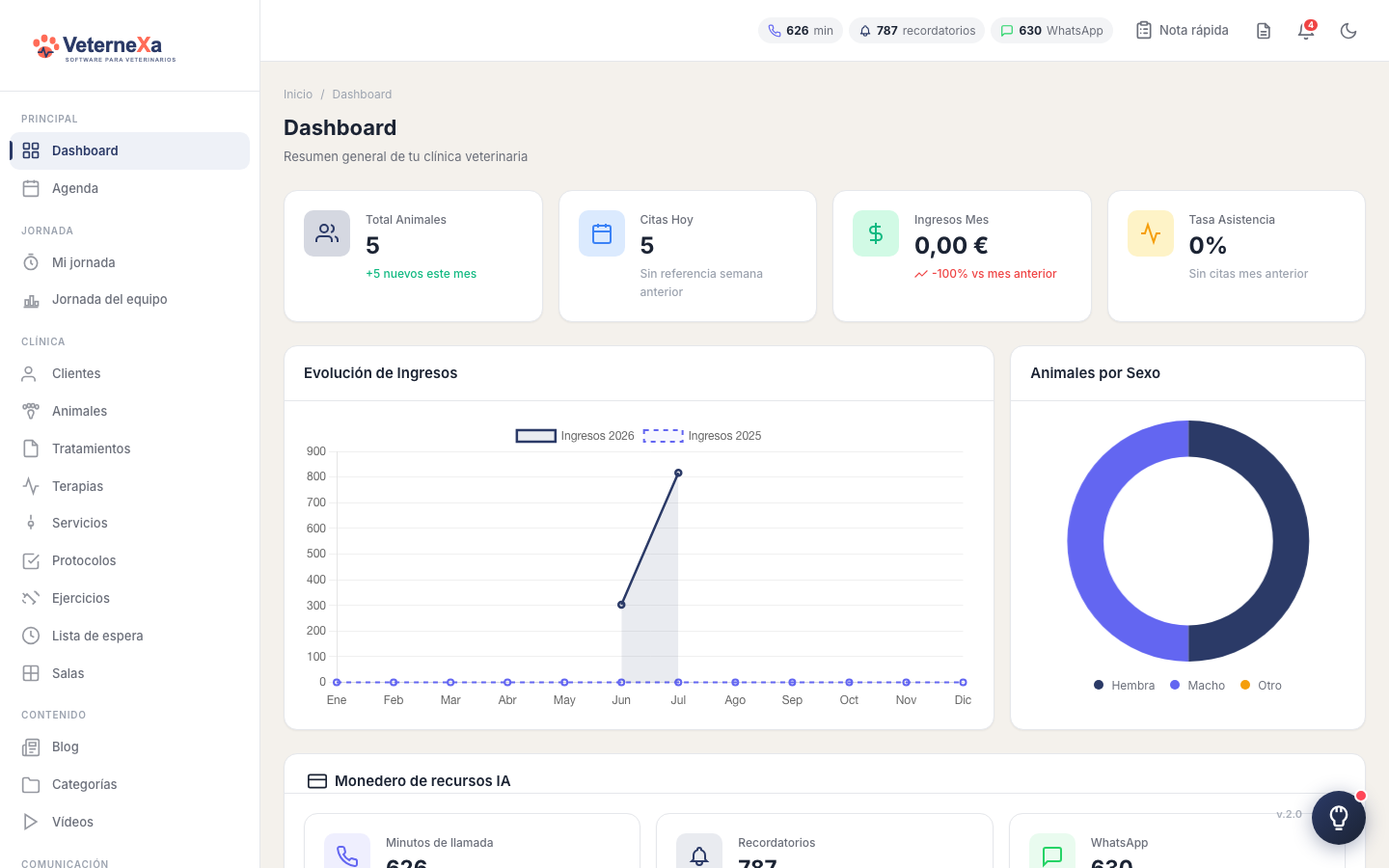This screenshot has width=1389, height=868.
Task: Click the dark navy Hembra donut segment
Action: 1291,541
